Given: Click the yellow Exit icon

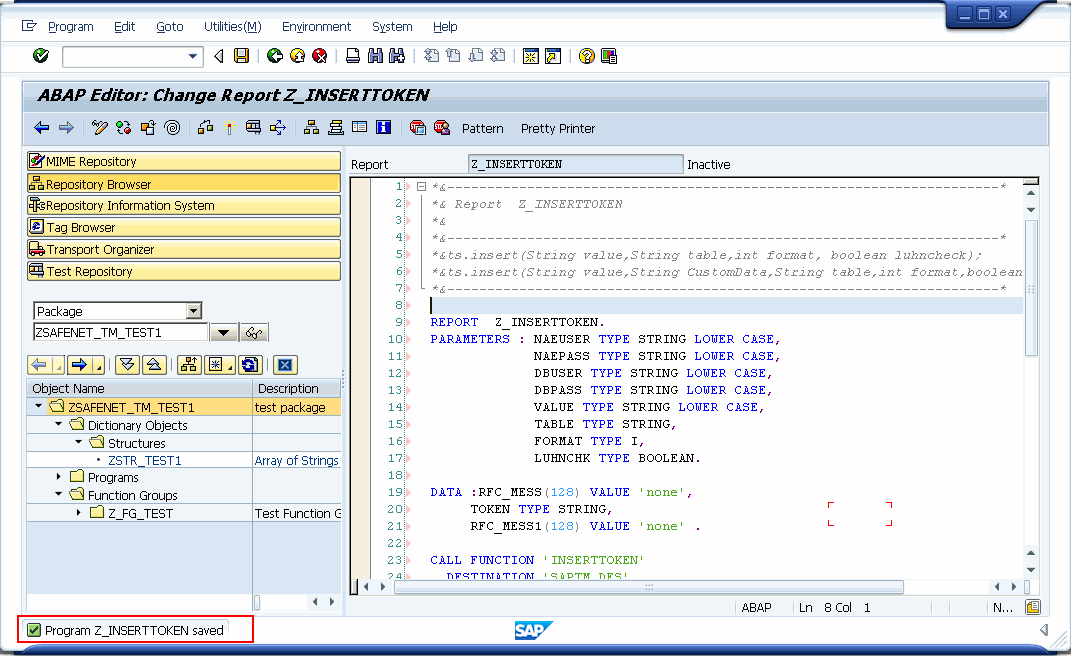Looking at the screenshot, I should [297, 55].
